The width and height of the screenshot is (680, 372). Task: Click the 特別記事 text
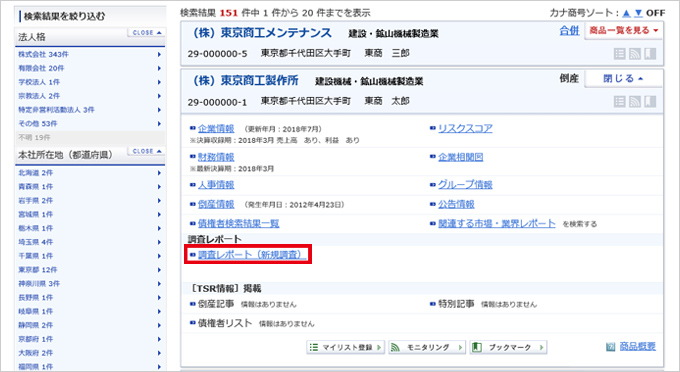click(456, 304)
